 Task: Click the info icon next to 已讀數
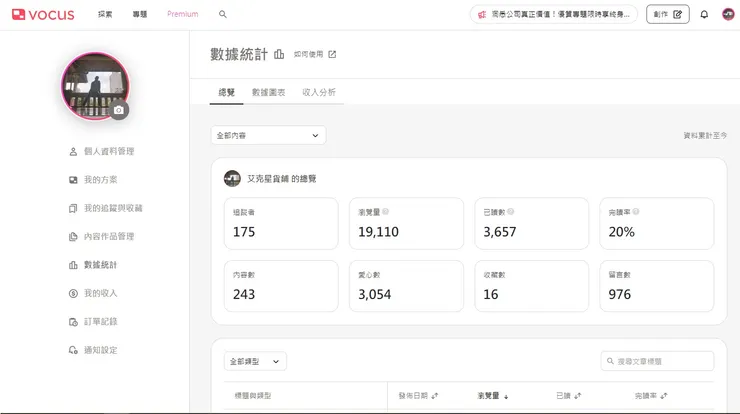pos(511,211)
